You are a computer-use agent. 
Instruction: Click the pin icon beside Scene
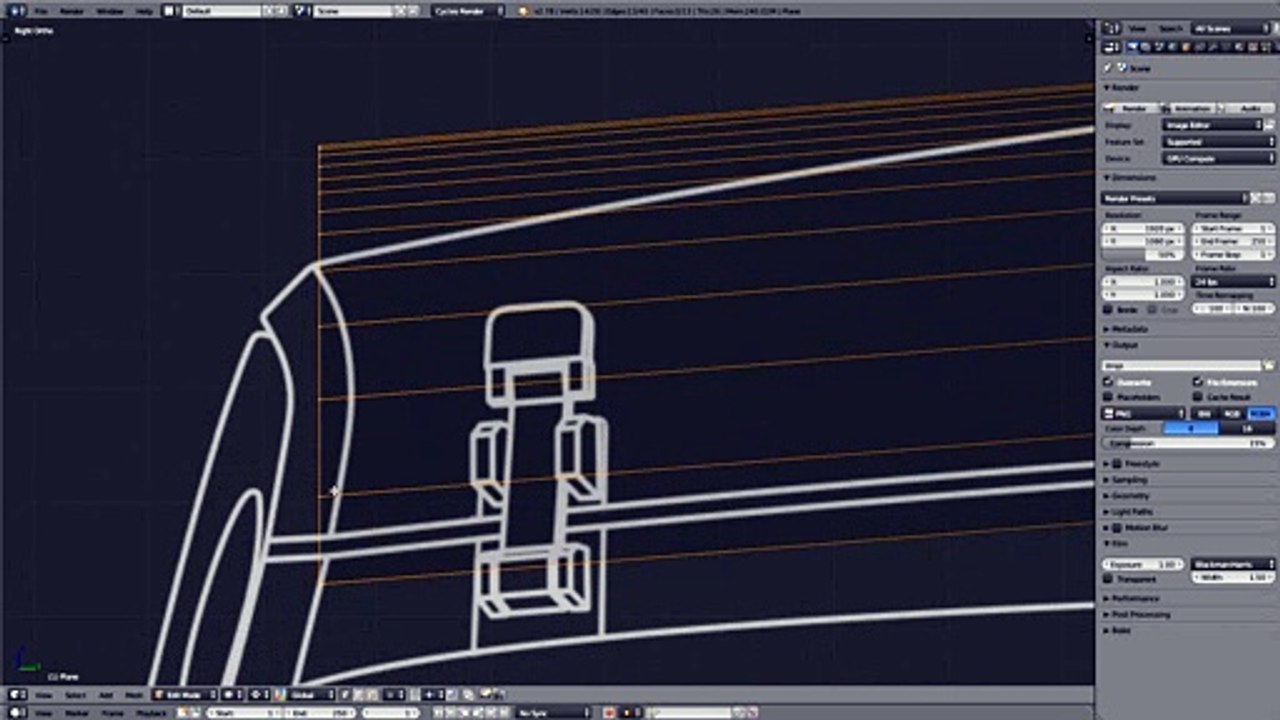(1108, 68)
